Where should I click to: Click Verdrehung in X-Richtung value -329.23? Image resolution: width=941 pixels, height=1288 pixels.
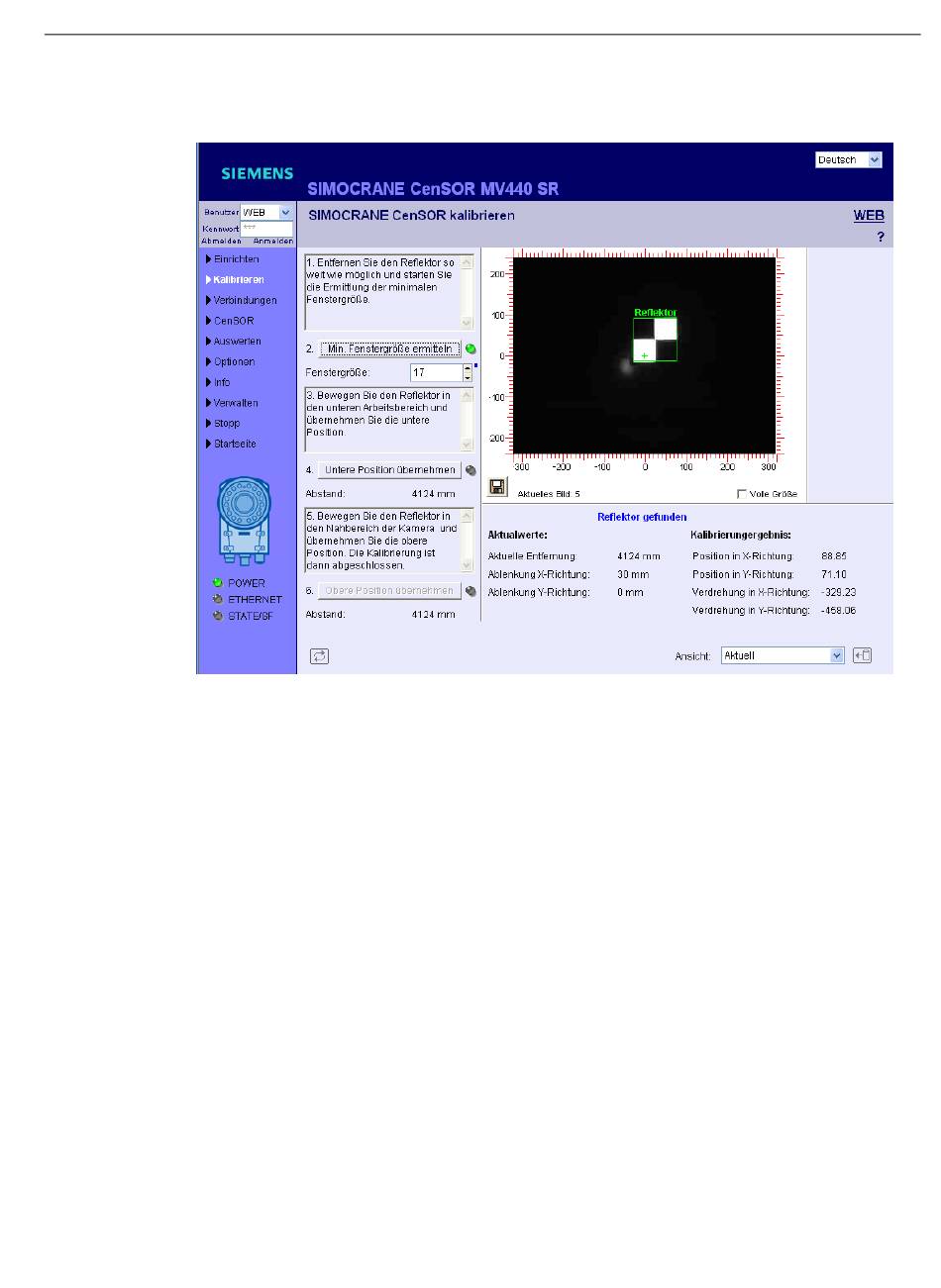coord(839,592)
